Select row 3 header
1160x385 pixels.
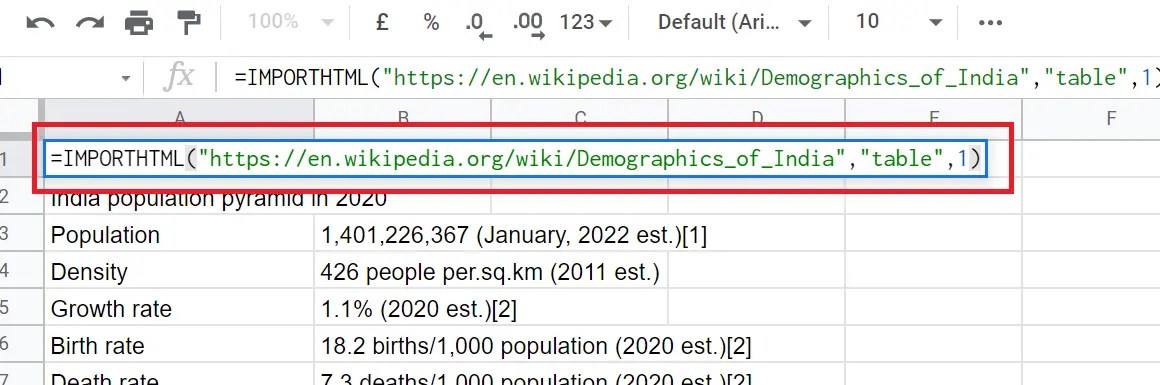(x=21, y=235)
